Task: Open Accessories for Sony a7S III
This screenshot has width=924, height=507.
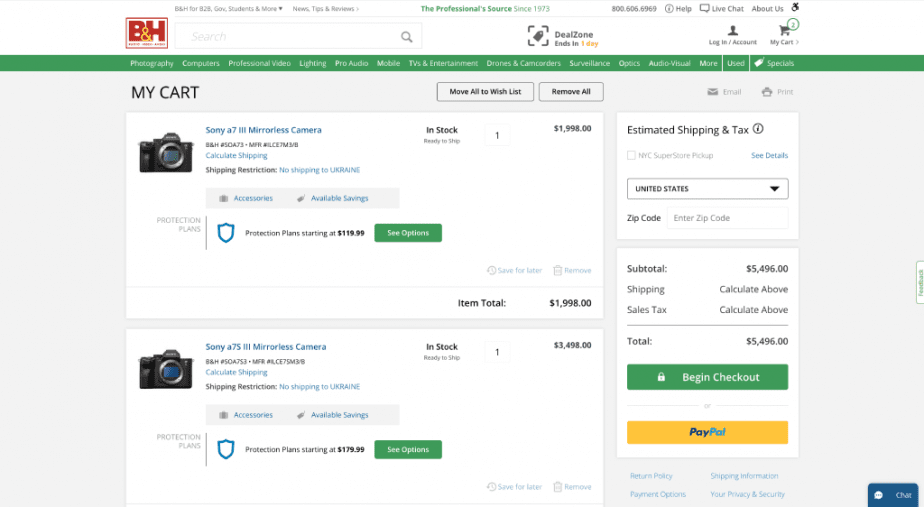Action: click(x=246, y=415)
